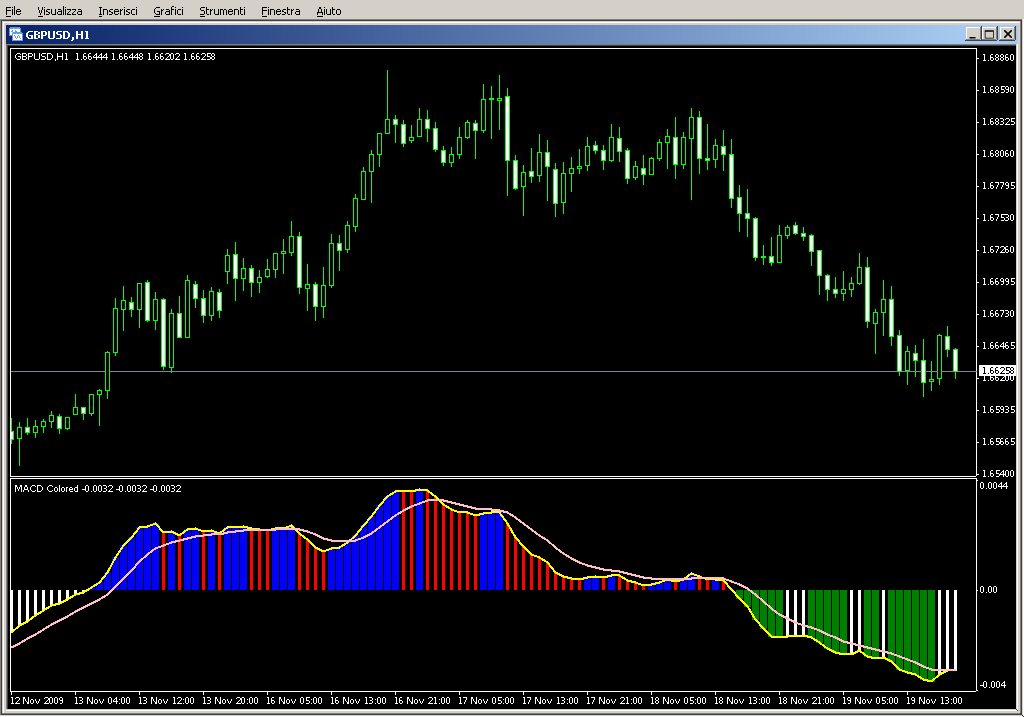The width and height of the screenshot is (1024, 717).
Task: Click the 16 Nov 05:00 time label
Action: (294, 701)
